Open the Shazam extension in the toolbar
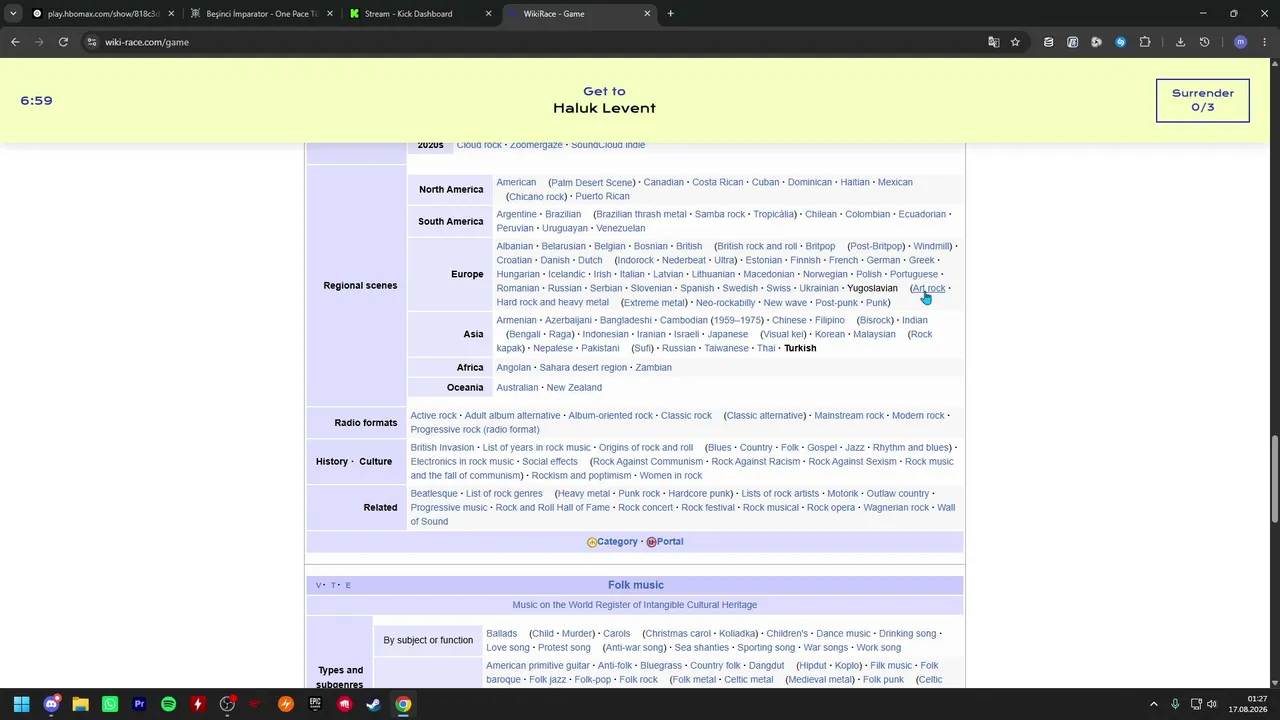The width and height of the screenshot is (1280, 720). [x=1120, y=42]
